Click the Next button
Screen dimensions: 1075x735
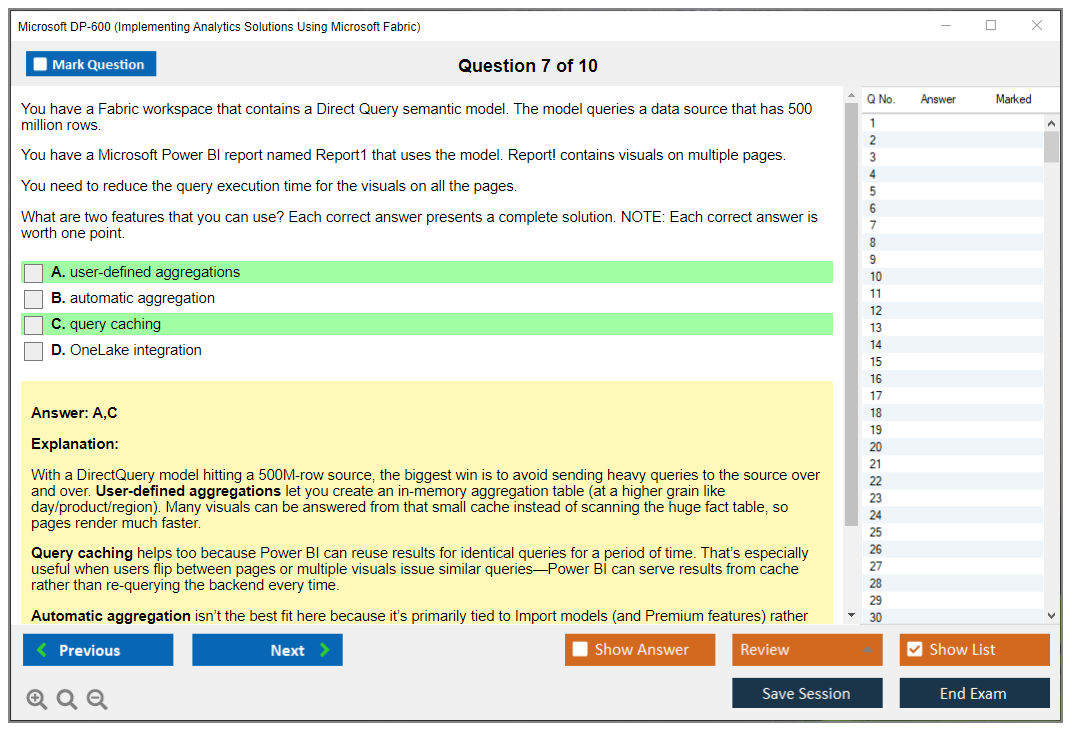click(x=267, y=649)
